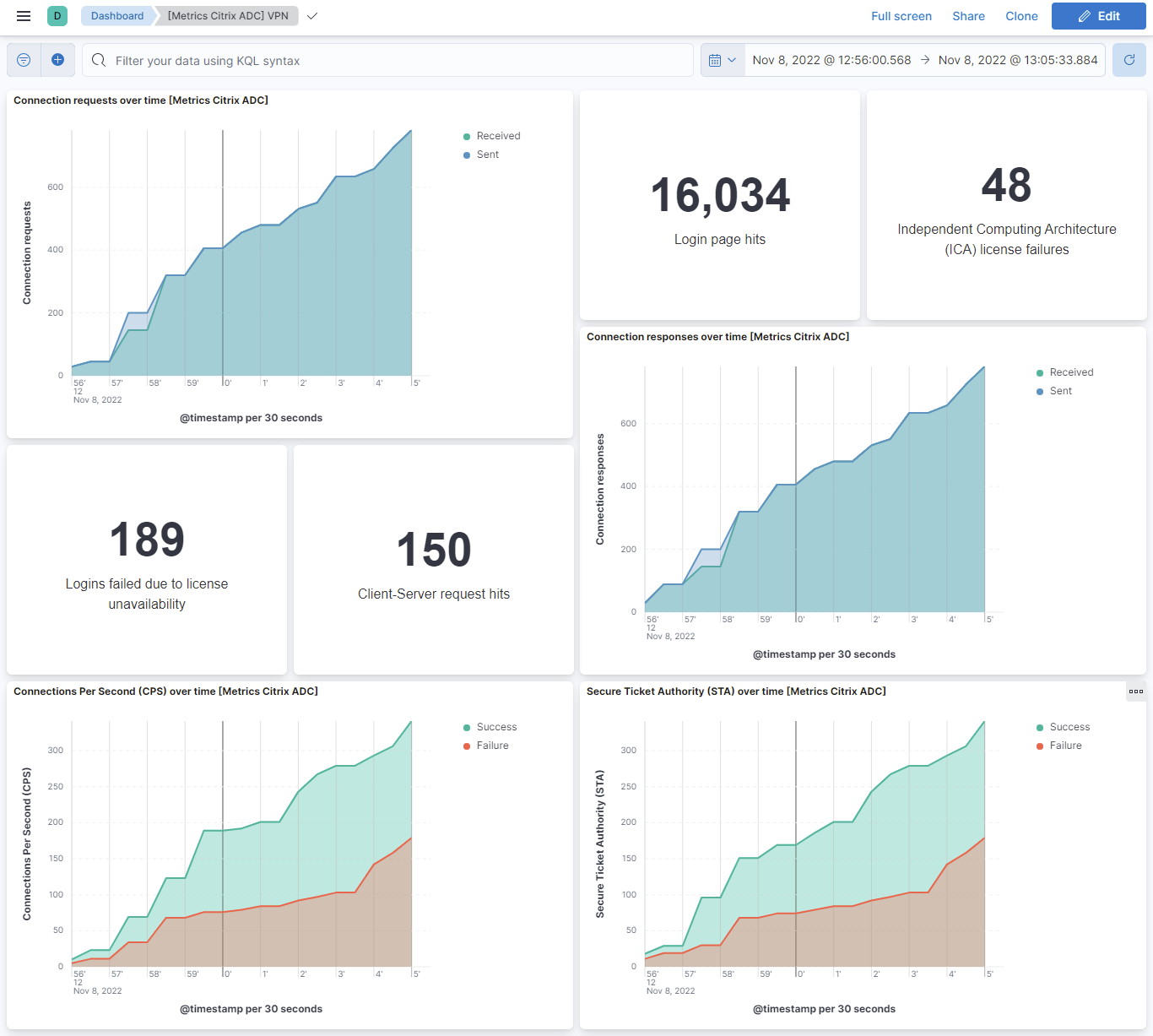
Task: Open the end date "Nov 8, 2022 @ 13:05:33.884"
Action: [1017, 59]
